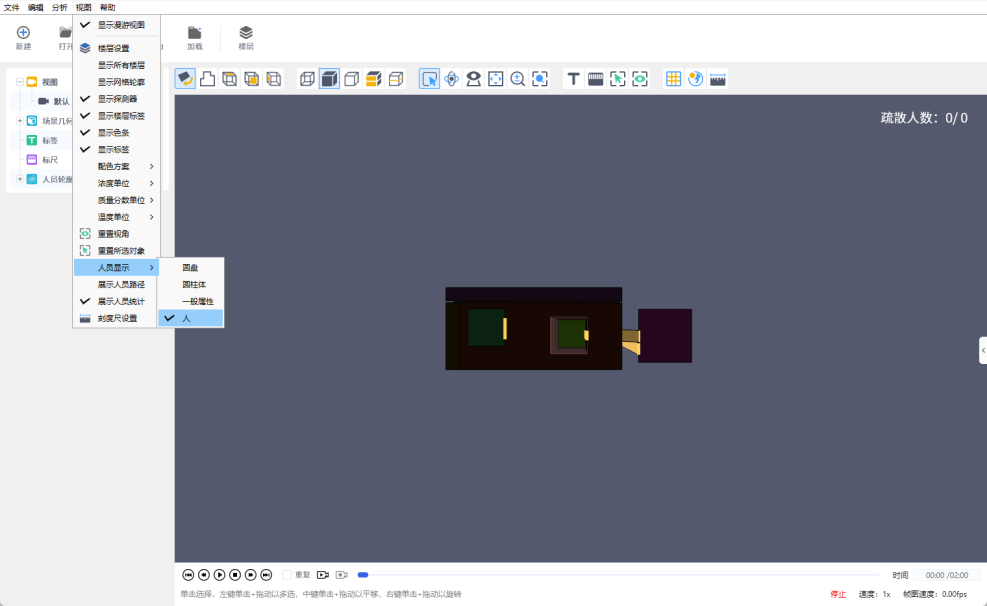Toggle 显示探测器 menu option
The height and width of the screenshot is (606, 987).
click(116, 99)
